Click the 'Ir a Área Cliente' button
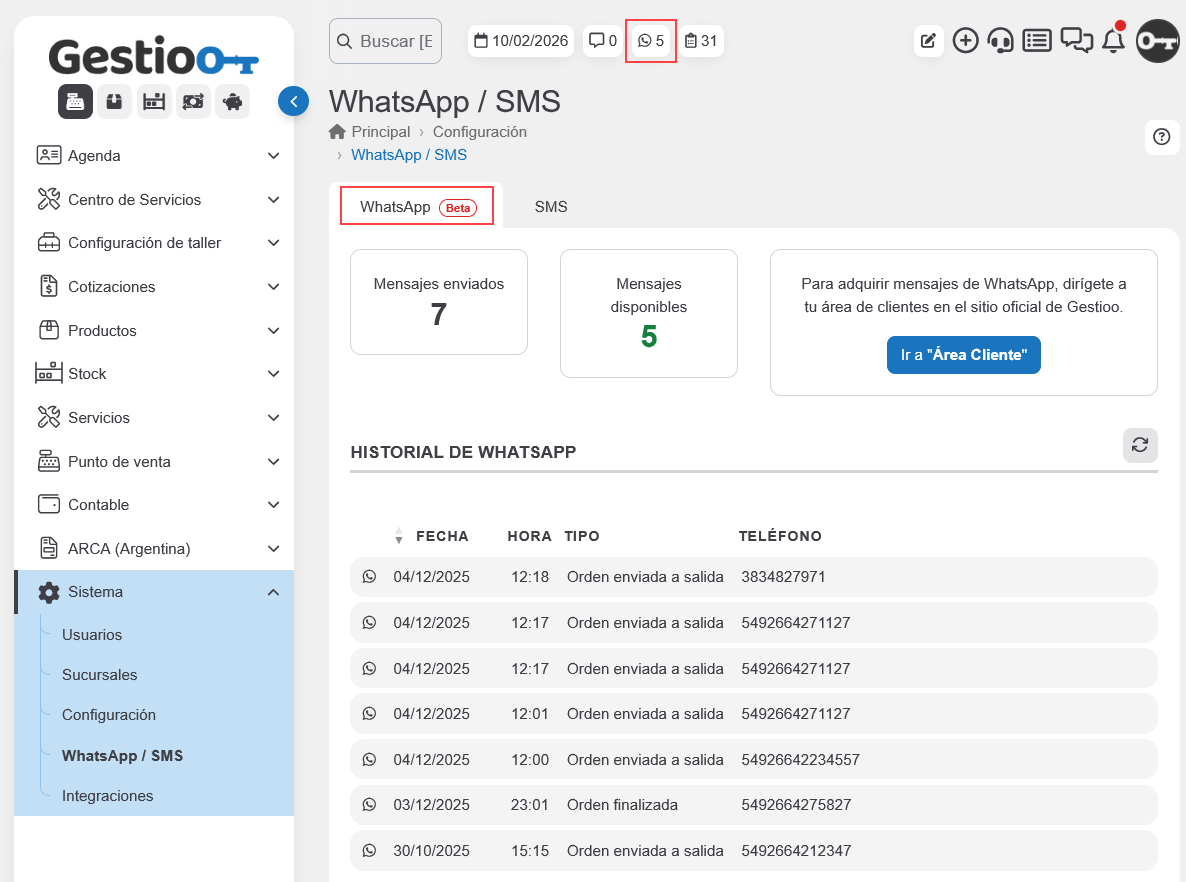The image size is (1186, 882). pyautogui.click(x=963, y=355)
